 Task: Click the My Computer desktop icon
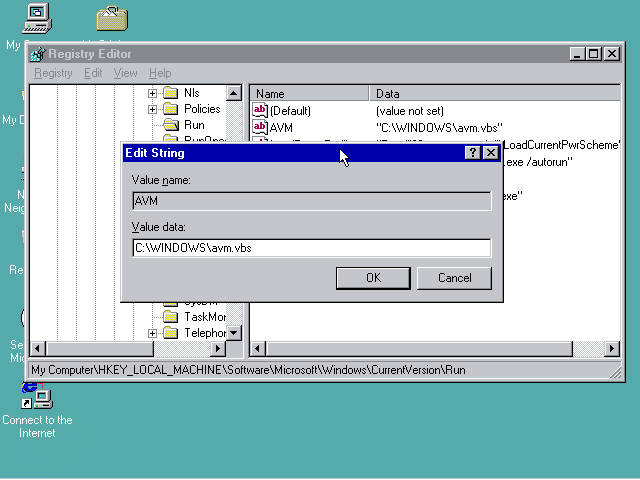click(37, 18)
